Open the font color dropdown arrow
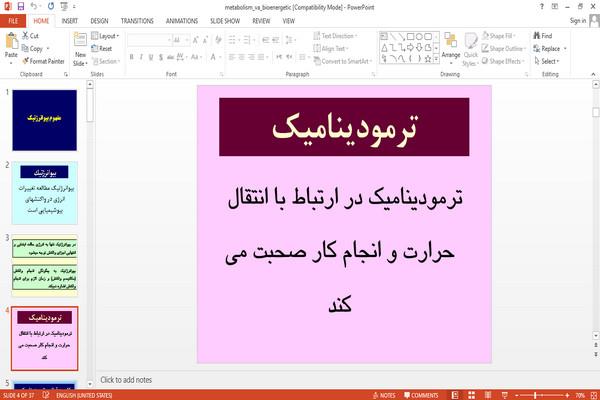The width and height of the screenshot is (600, 400). [220, 57]
